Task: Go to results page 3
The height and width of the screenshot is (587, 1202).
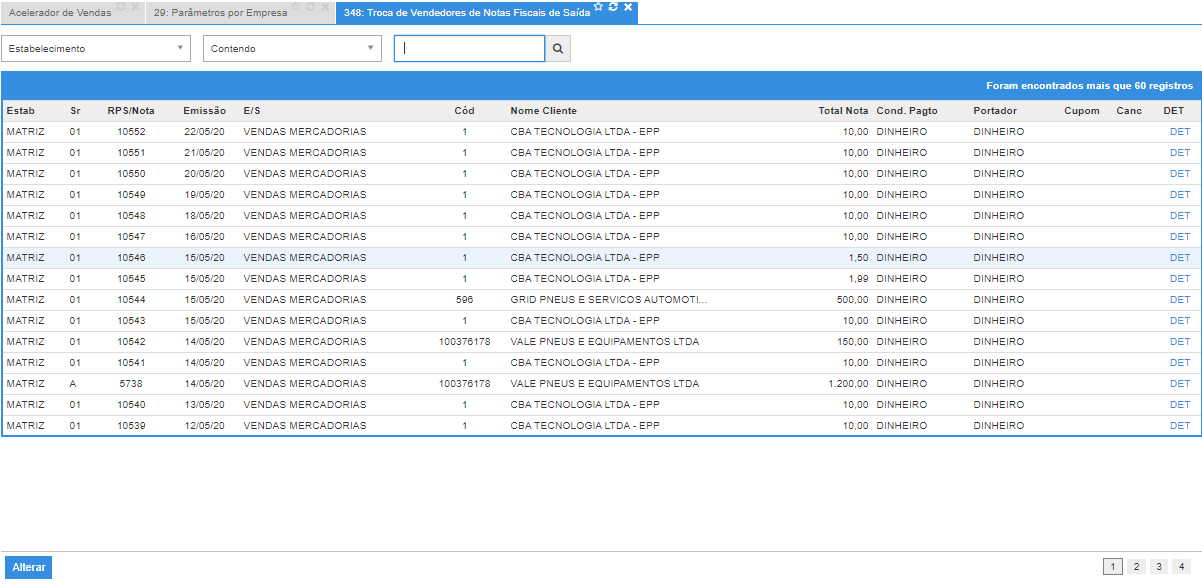Action: [1159, 567]
